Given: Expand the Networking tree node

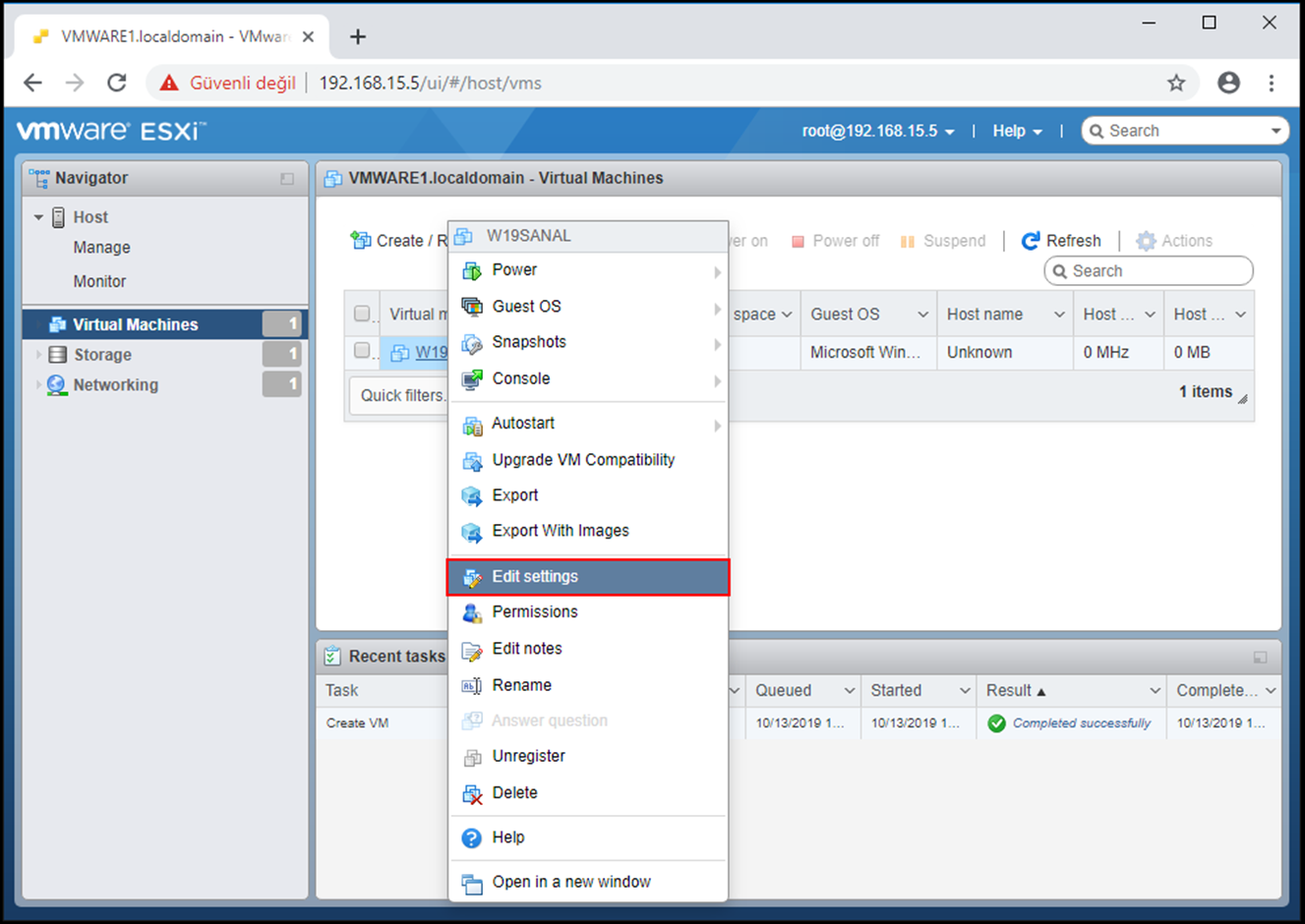Looking at the screenshot, I should [38, 384].
